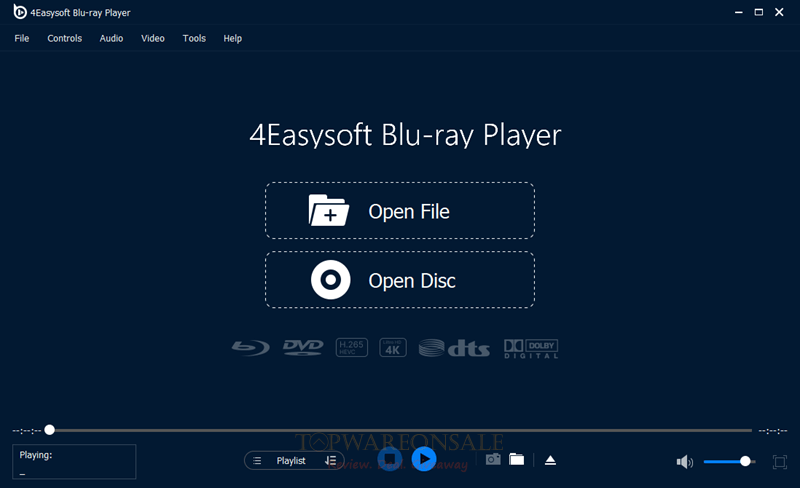Maximize the player window
800x488 pixels.
pyautogui.click(x=759, y=12)
